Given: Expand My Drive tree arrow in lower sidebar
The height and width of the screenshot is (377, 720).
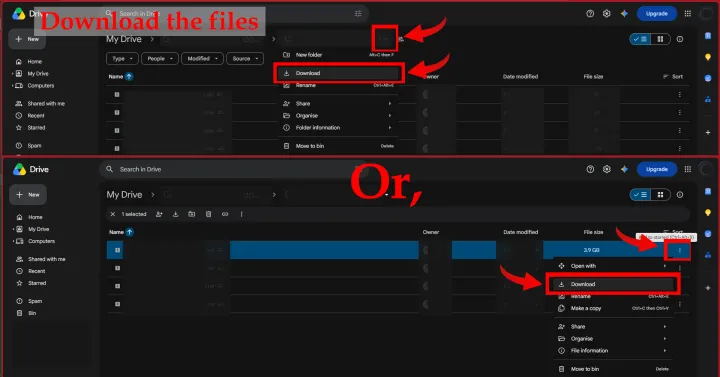Looking at the screenshot, I should 13,229.
